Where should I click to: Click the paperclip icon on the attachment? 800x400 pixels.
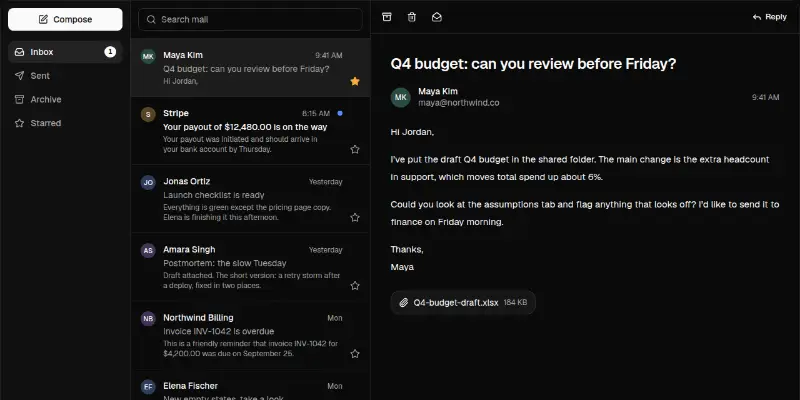click(x=404, y=303)
